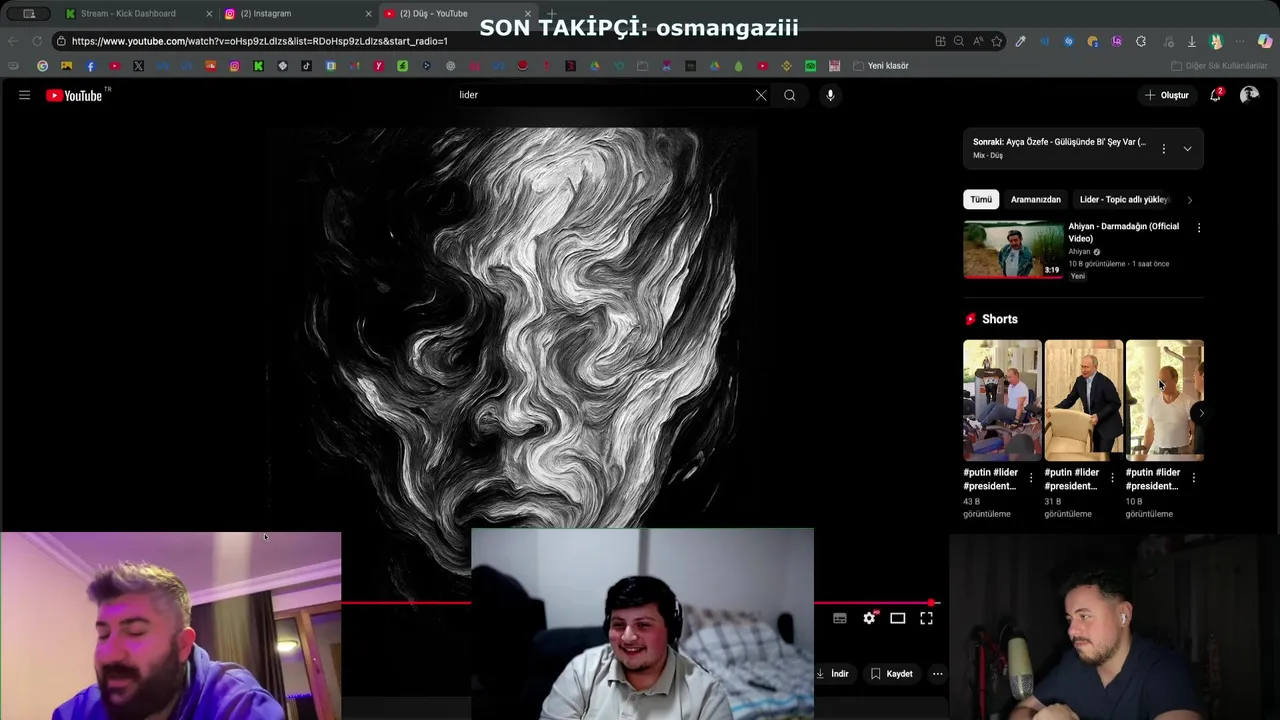Select the Tümü filter chip

point(981,200)
